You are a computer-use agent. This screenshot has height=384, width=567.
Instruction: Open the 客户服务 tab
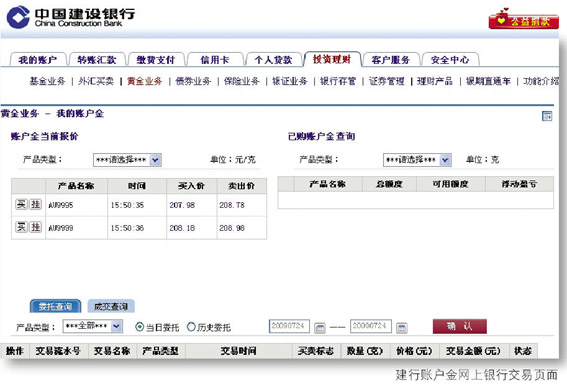[391, 60]
